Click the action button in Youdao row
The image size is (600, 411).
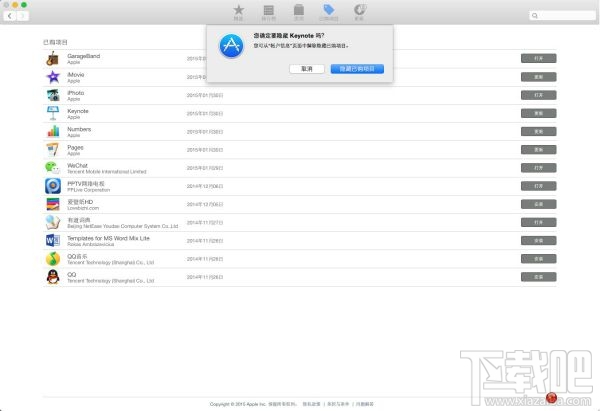point(538,222)
